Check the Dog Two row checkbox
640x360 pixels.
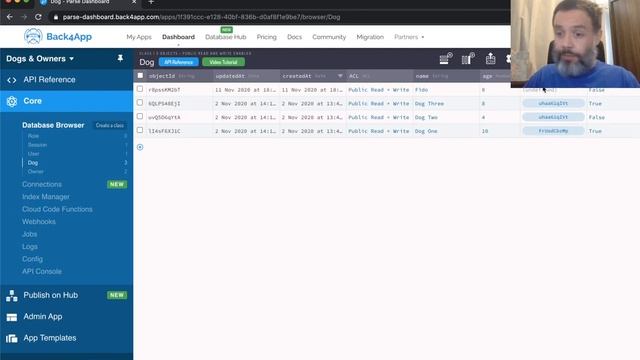(x=140, y=117)
